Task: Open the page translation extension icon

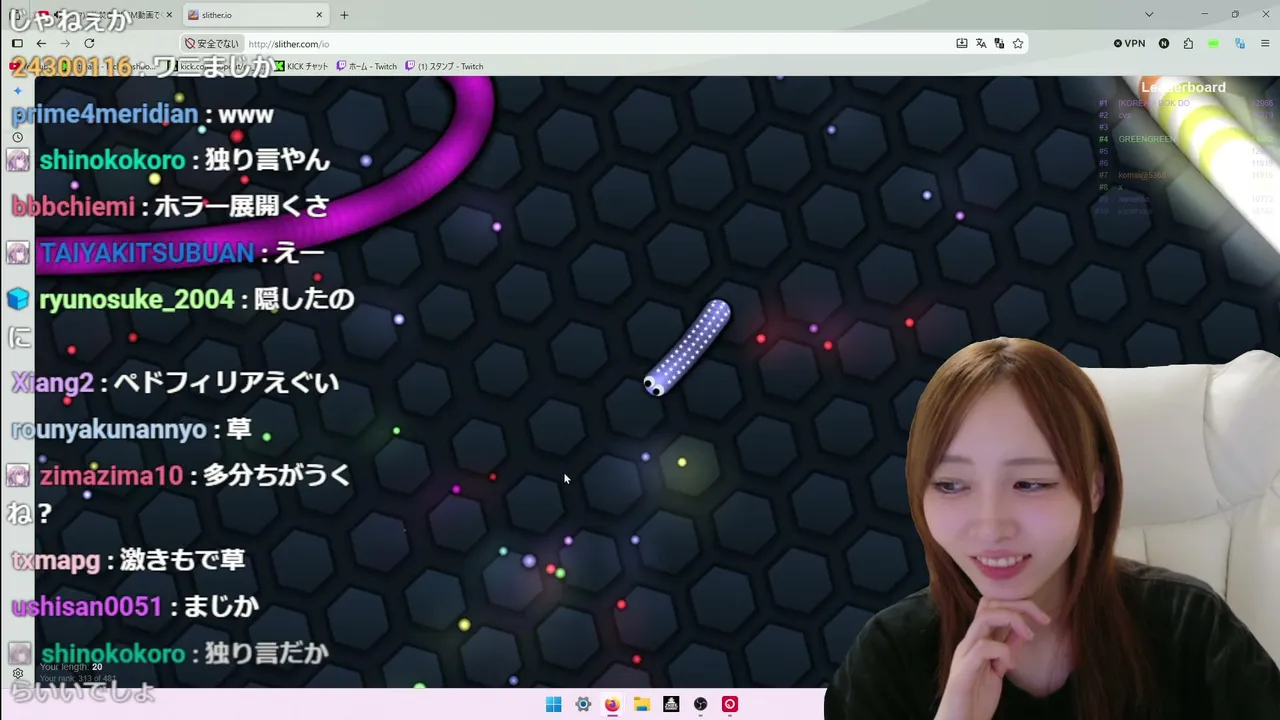Action: [x=999, y=43]
